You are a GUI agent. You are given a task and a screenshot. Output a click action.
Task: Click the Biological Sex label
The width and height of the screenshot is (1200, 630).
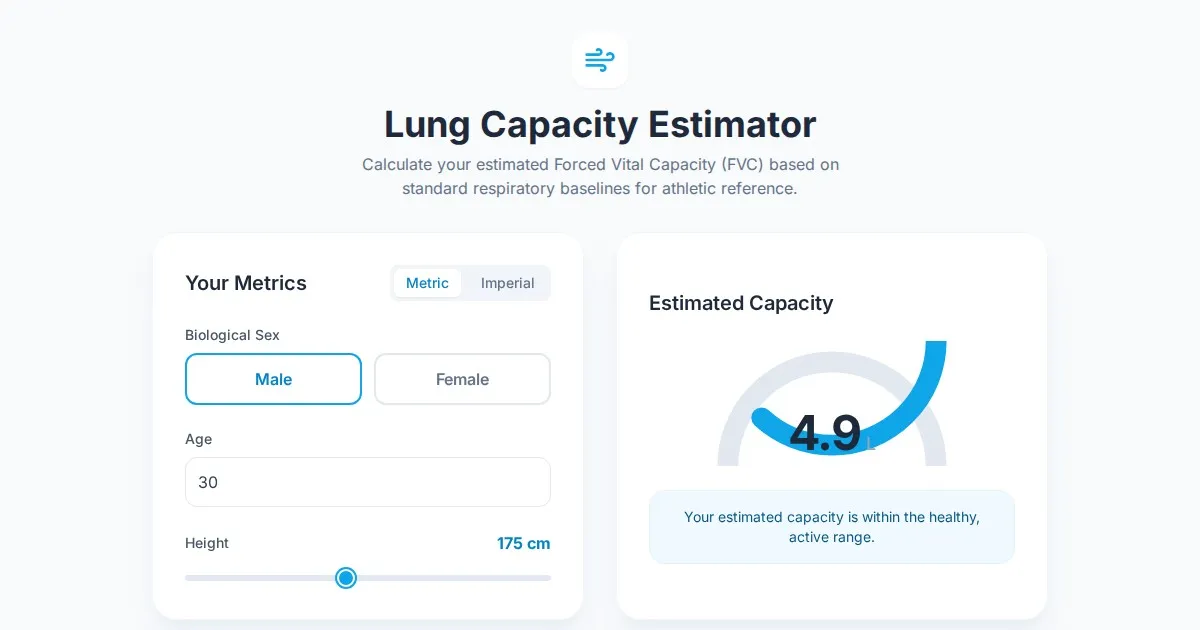232,335
